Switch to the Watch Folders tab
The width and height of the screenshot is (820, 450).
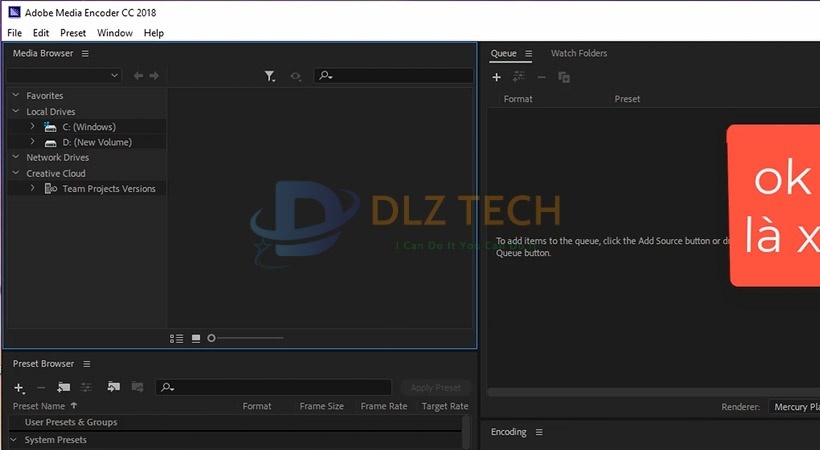(578, 54)
